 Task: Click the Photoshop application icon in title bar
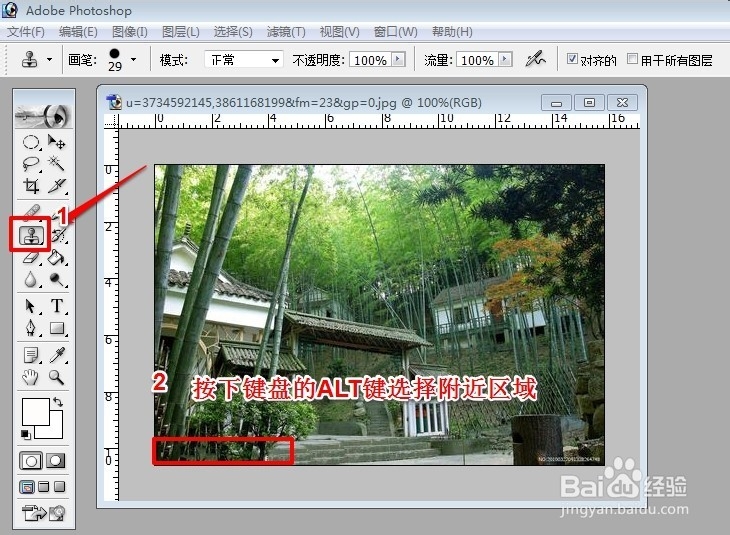click(9, 10)
